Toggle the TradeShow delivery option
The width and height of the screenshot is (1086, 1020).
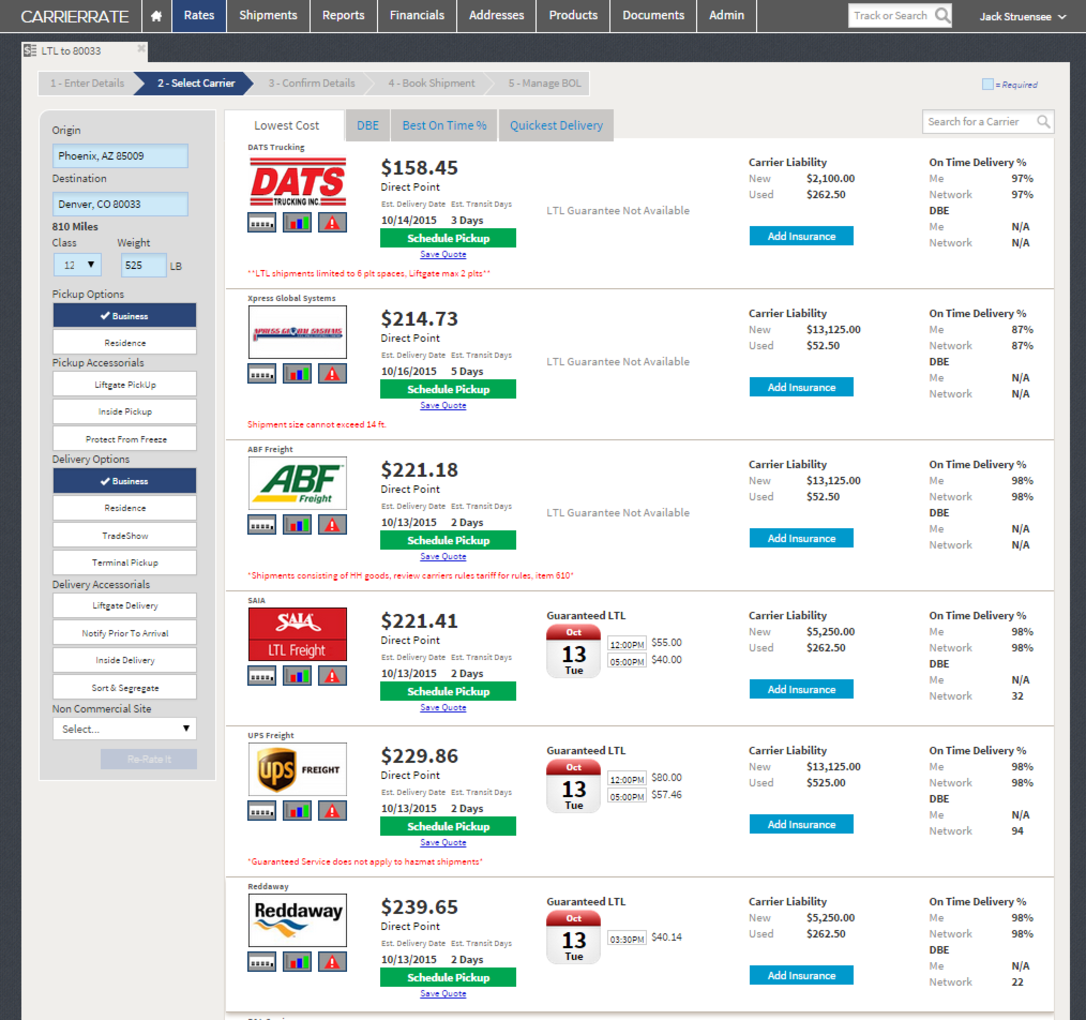coord(125,536)
